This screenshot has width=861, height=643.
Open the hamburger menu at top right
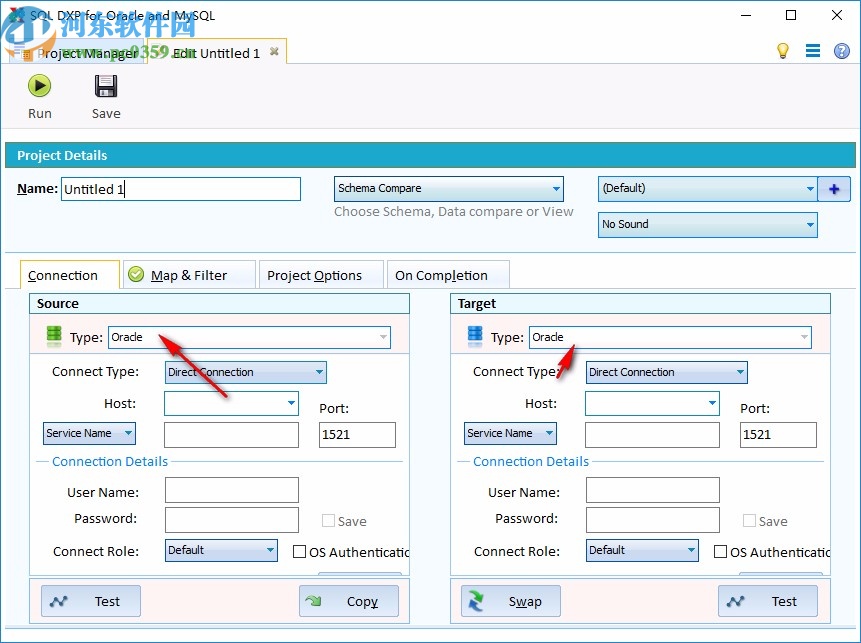point(813,50)
